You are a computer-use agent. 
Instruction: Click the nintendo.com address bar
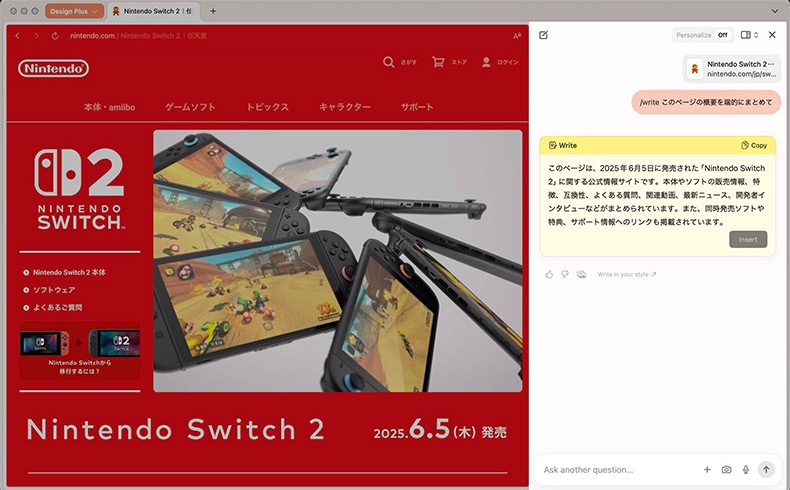point(139,36)
